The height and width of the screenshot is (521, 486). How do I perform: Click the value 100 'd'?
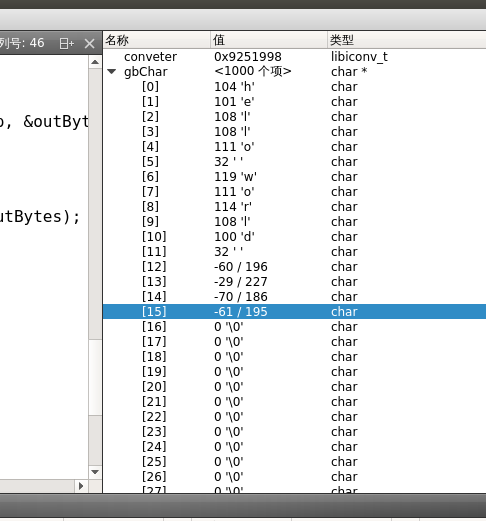[234, 237]
